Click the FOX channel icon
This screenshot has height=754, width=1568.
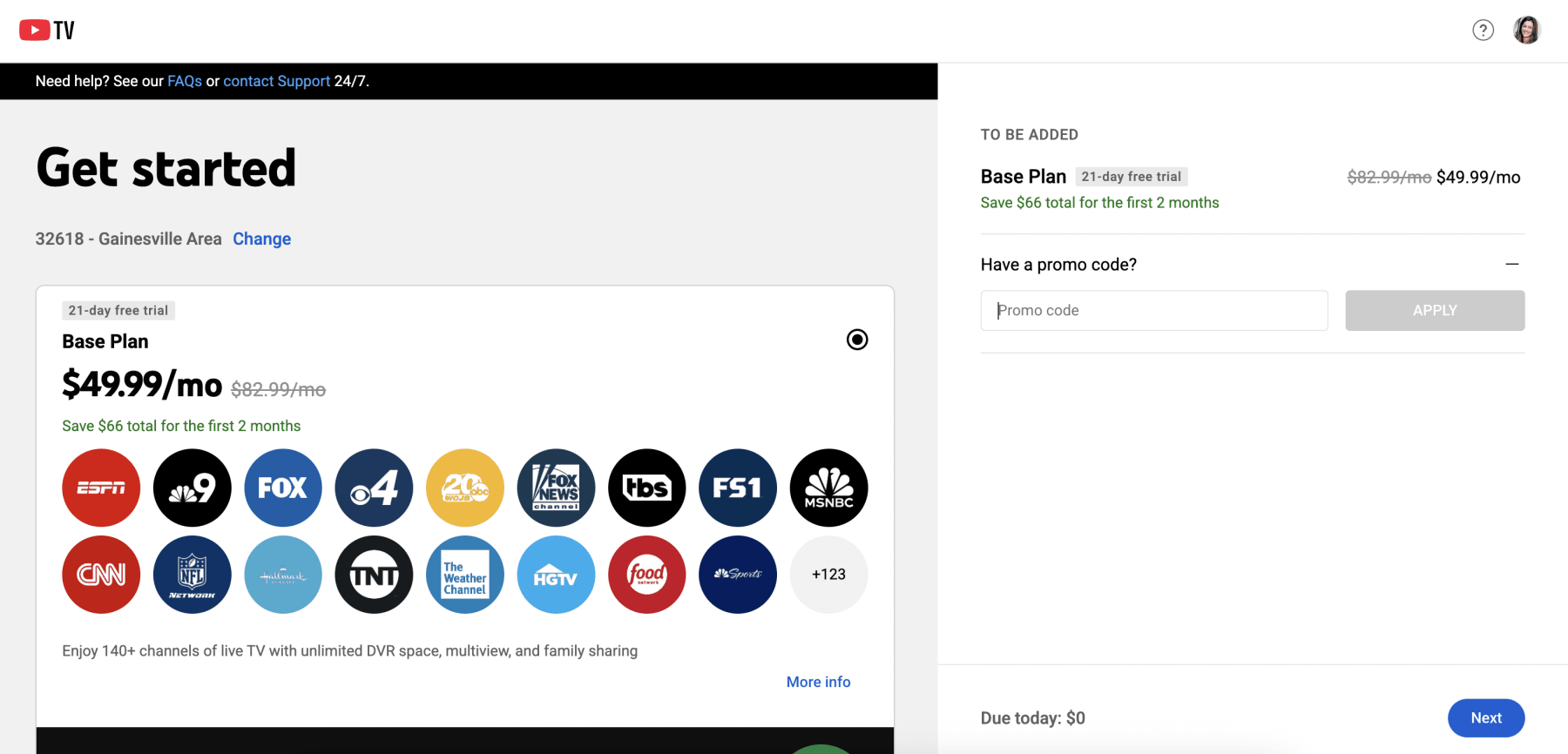(x=283, y=488)
